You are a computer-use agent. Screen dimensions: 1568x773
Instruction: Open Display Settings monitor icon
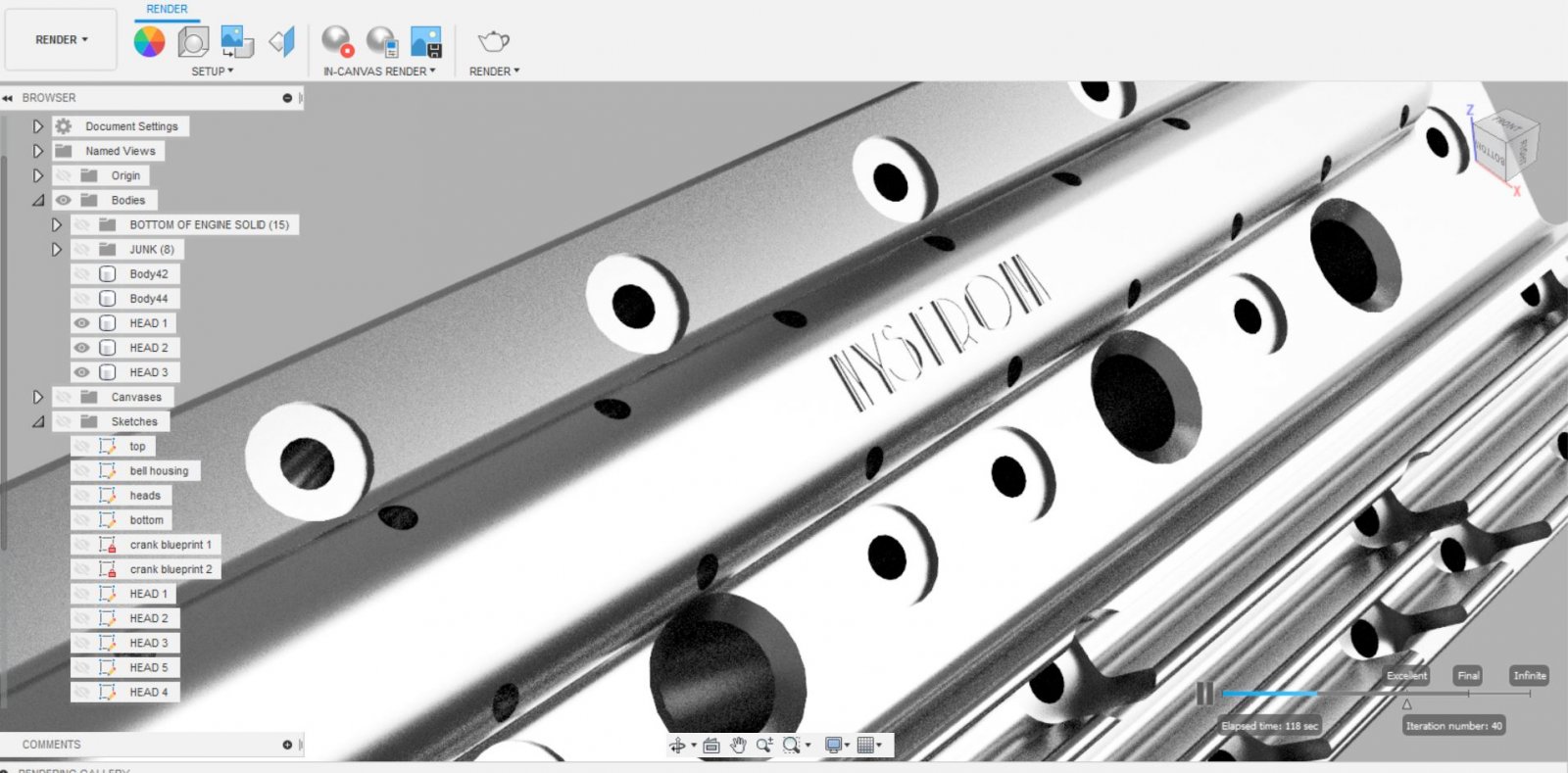(x=833, y=746)
